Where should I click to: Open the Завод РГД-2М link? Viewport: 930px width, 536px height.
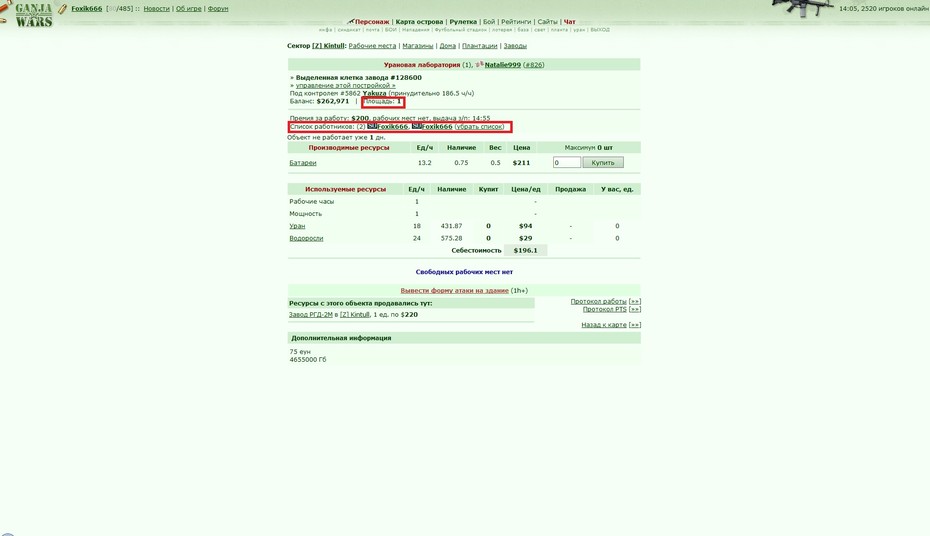(x=311, y=315)
